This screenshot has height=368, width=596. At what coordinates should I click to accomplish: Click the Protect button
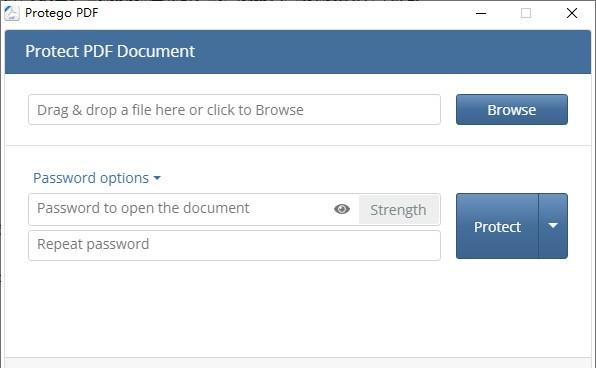tap(497, 226)
